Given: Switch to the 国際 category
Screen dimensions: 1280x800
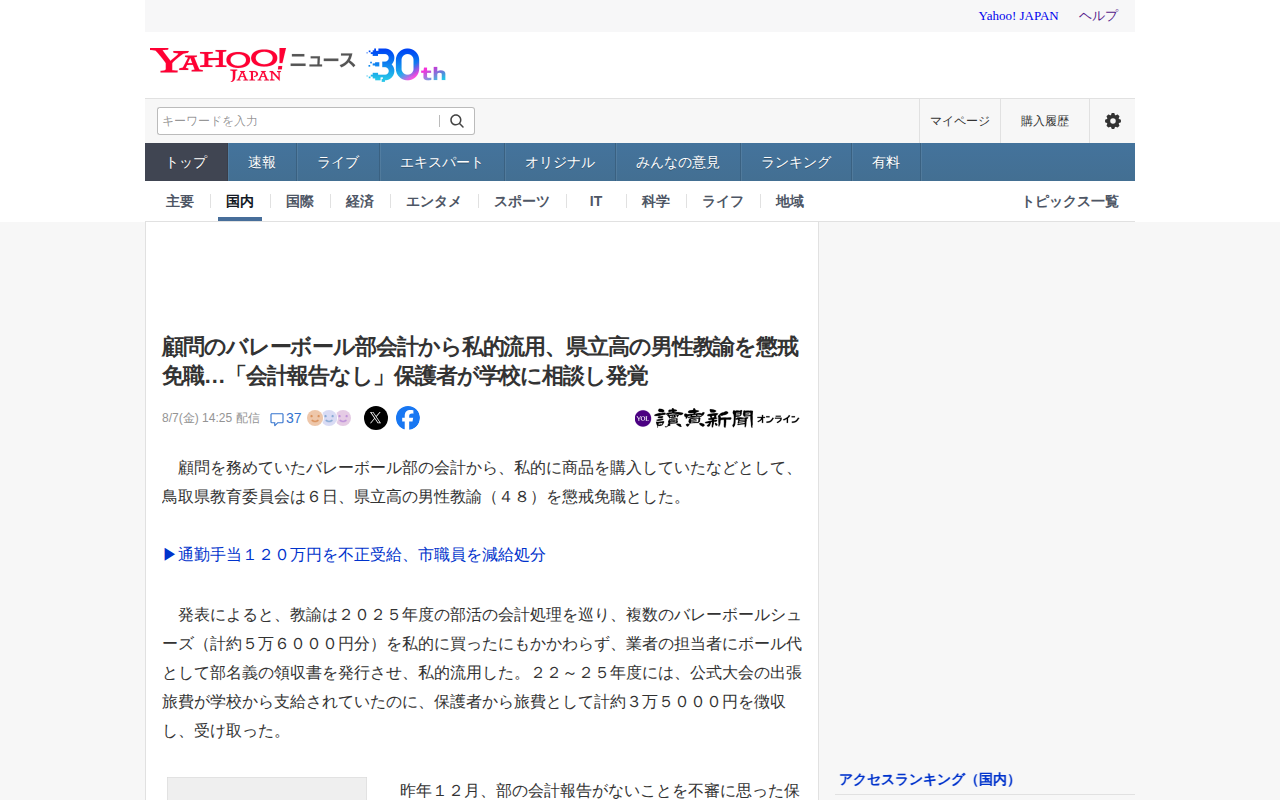Looking at the screenshot, I should (300, 201).
